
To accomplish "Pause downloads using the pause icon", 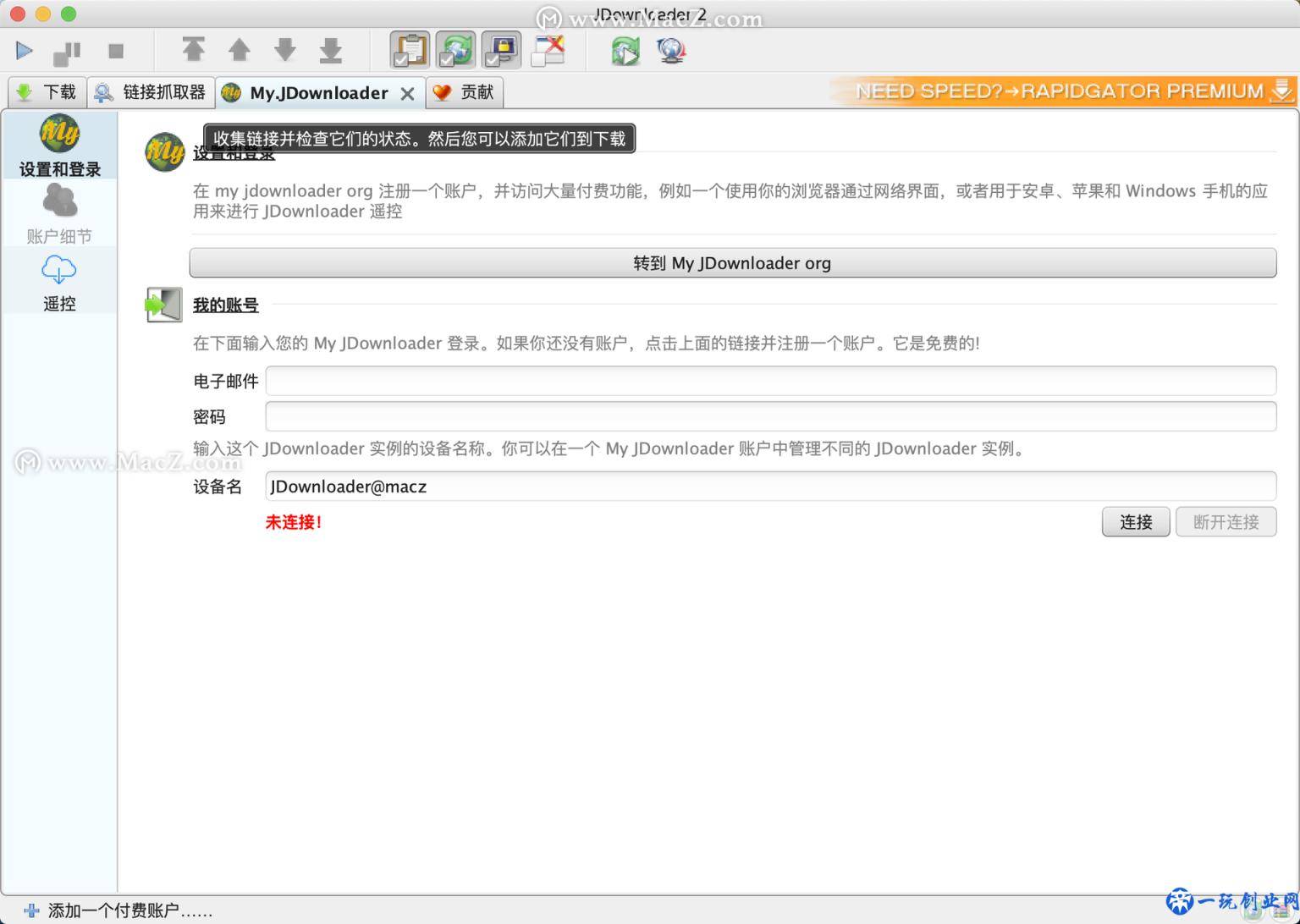I will (68, 52).
